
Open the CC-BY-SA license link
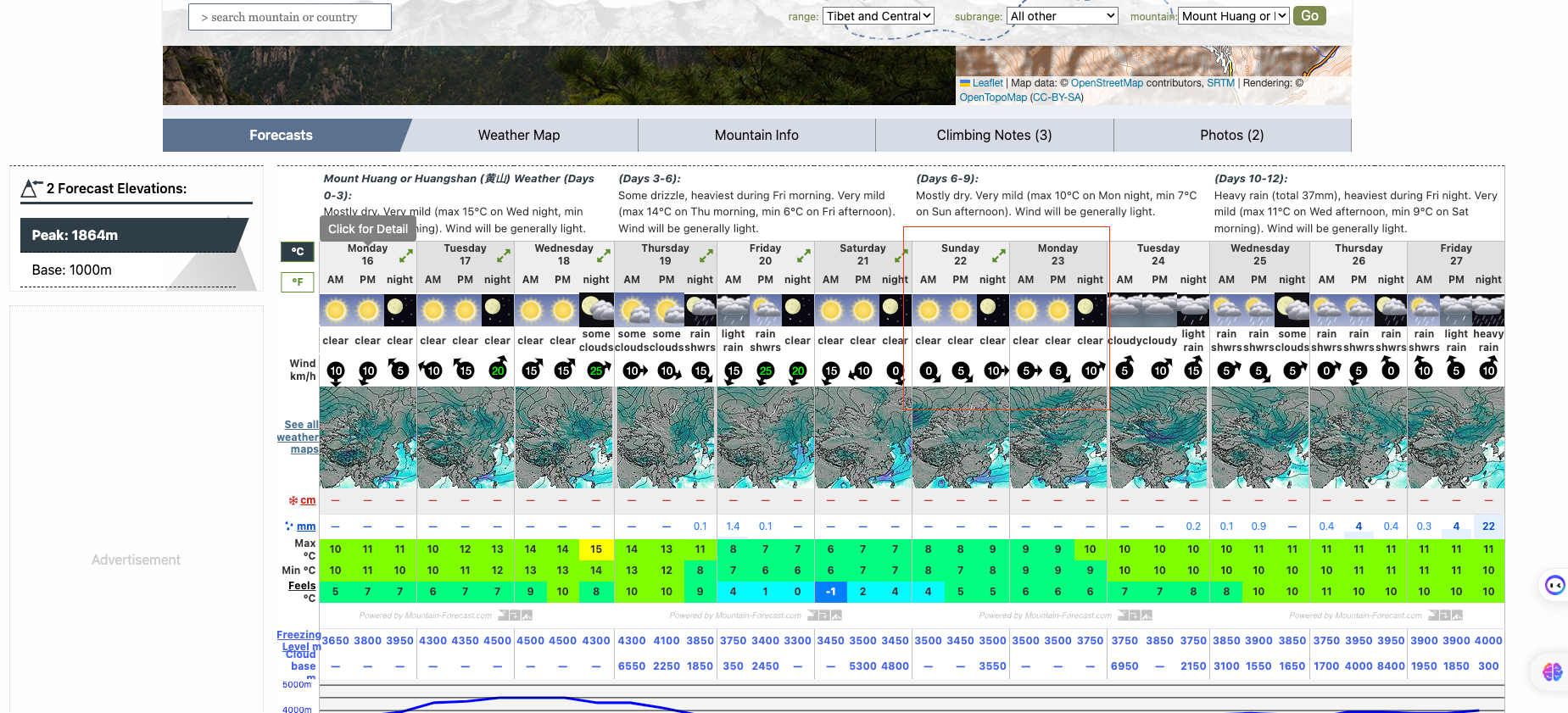[1057, 97]
